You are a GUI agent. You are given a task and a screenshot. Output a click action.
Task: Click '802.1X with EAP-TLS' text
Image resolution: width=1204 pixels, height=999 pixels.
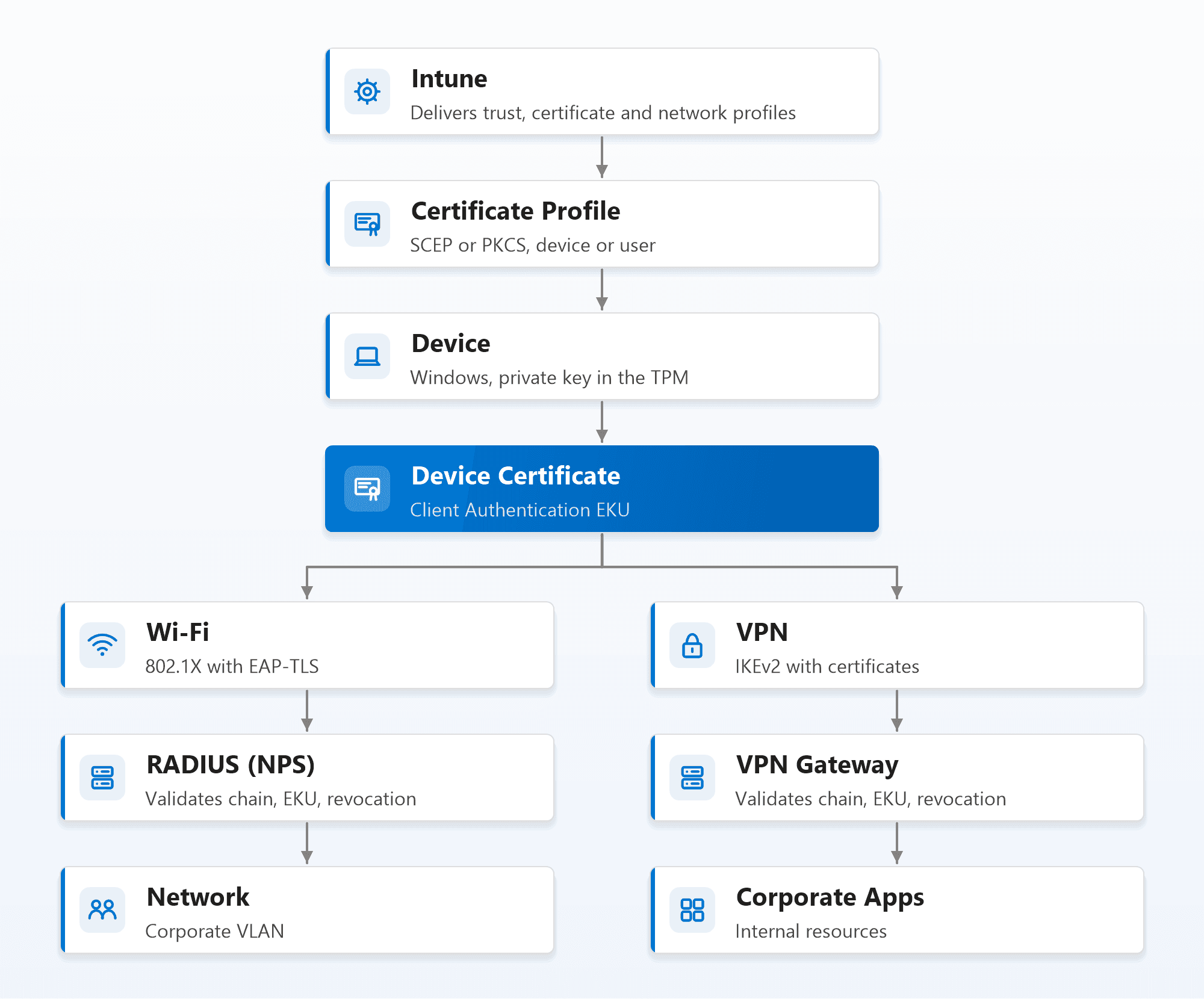(x=232, y=667)
